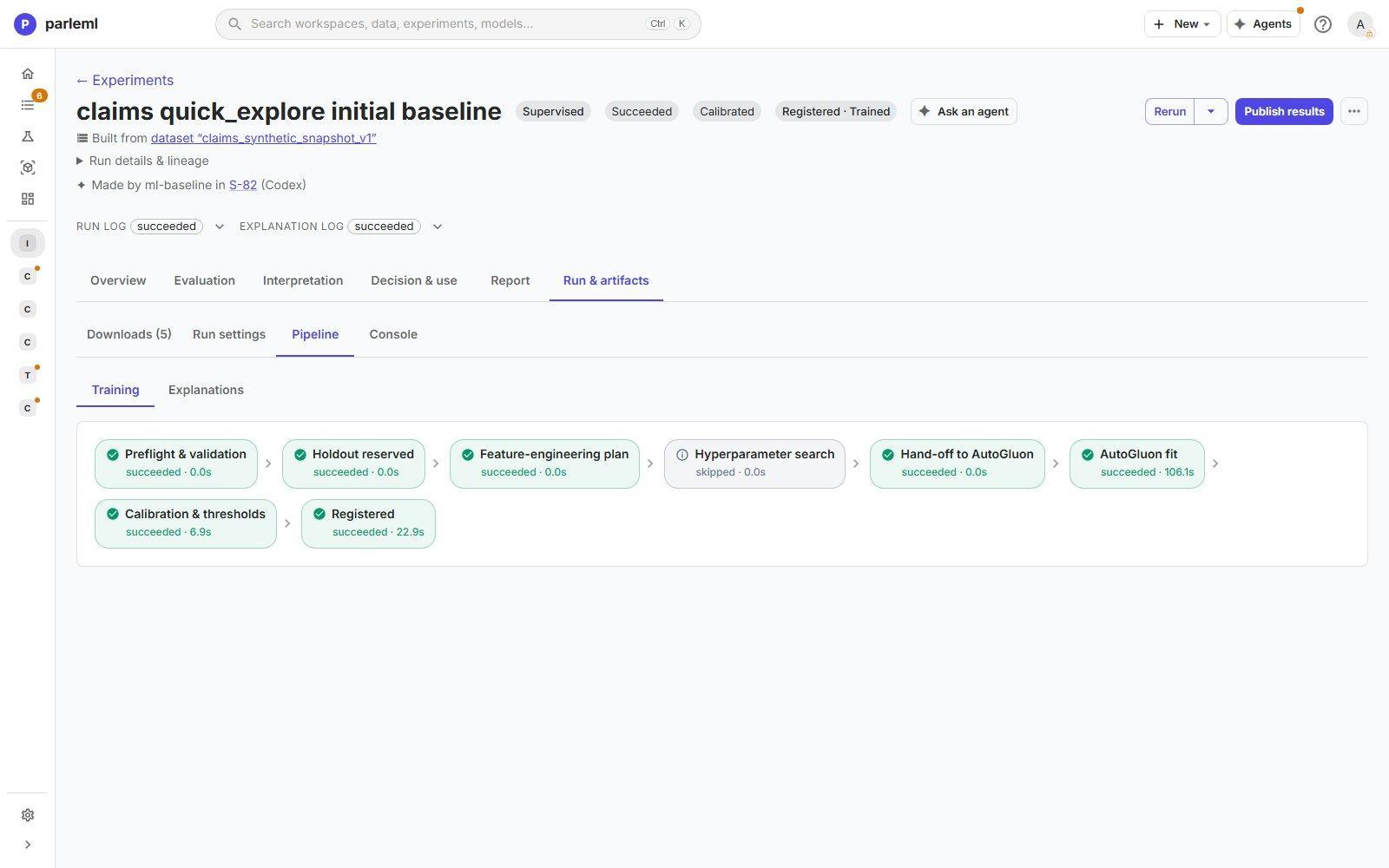This screenshot has height=868, width=1389.
Task: Switch to the Interpretation tab
Action: click(303, 280)
